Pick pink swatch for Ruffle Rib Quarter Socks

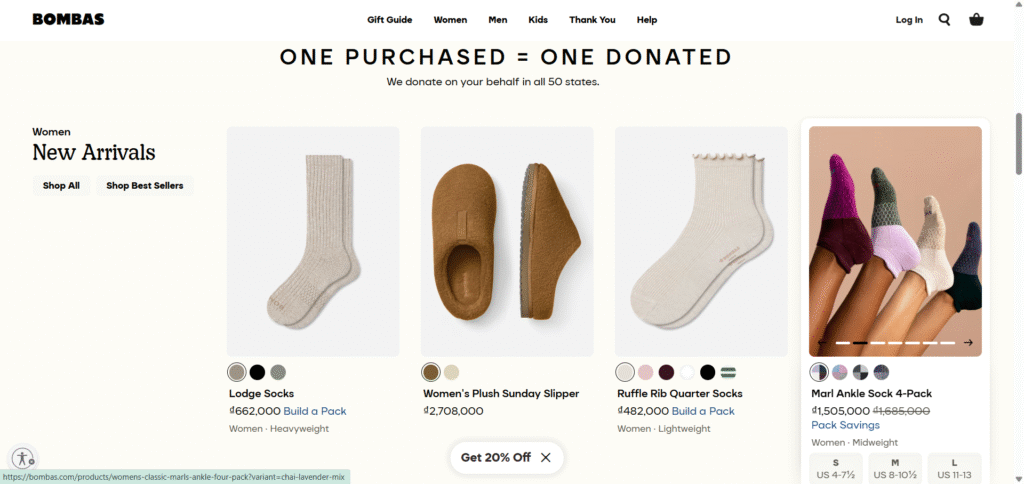tap(646, 372)
